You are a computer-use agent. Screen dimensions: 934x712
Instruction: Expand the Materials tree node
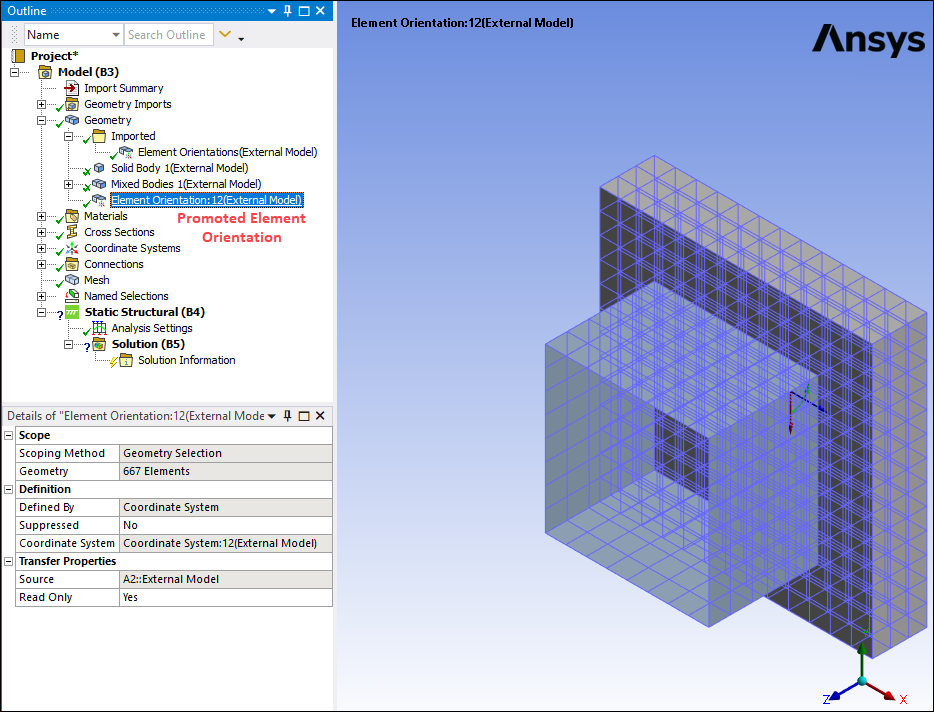click(x=41, y=215)
